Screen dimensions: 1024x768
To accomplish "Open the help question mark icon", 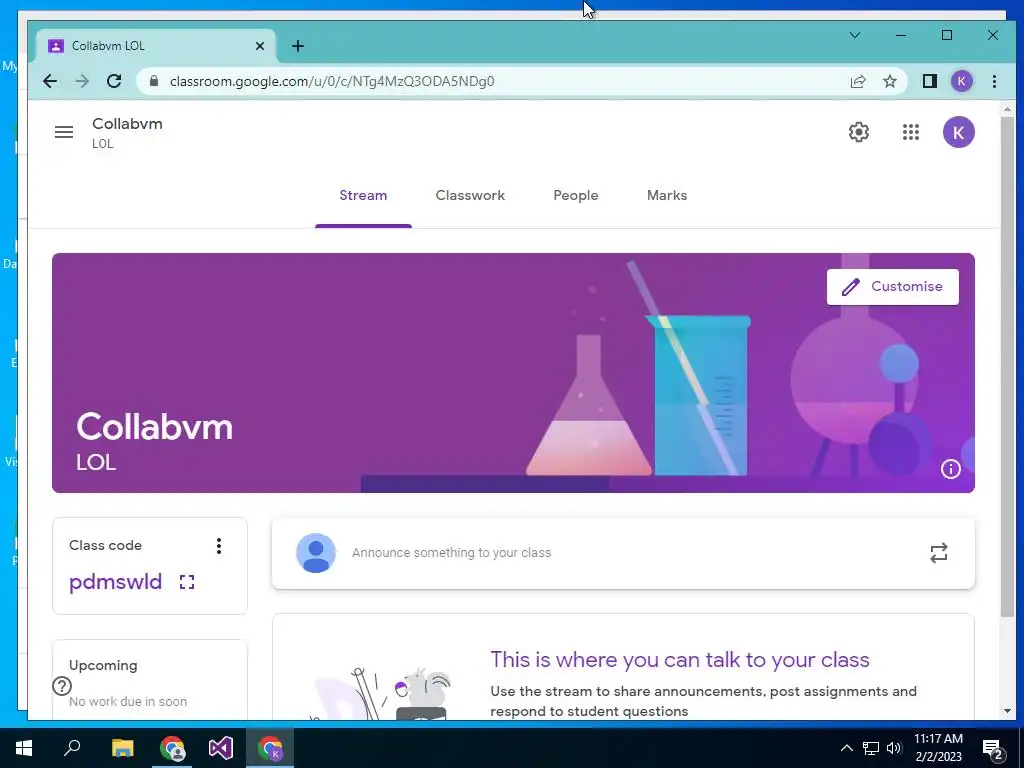I will (x=62, y=686).
